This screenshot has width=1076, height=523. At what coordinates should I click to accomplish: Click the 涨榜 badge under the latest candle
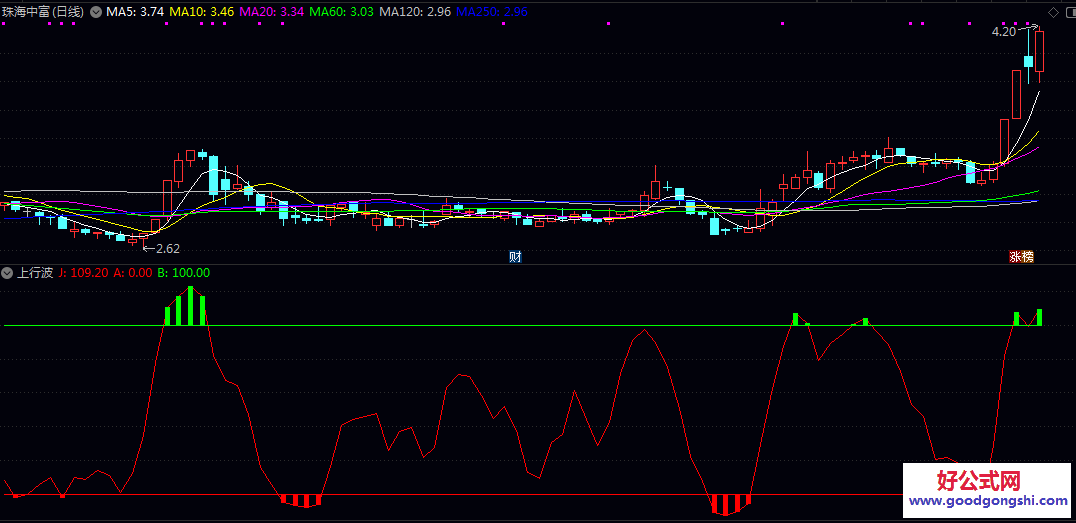(x=1021, y=257)
